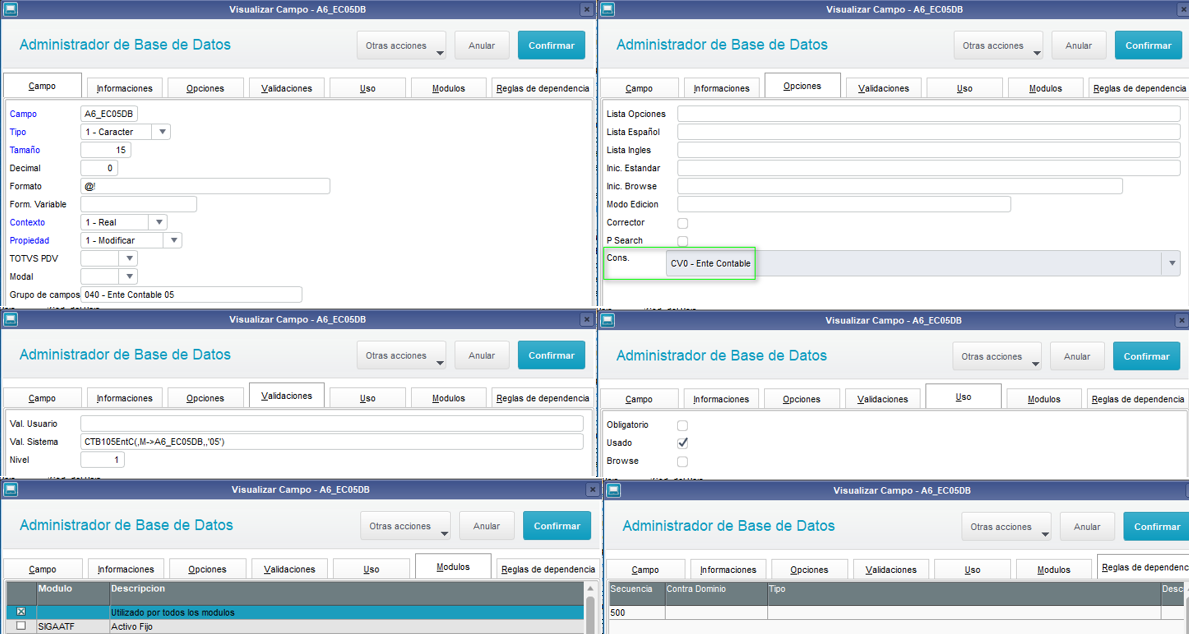The height and width of the screenshot is (634, 1189).
Task: Close the window showing the Modulos tab
Action: 592,490
